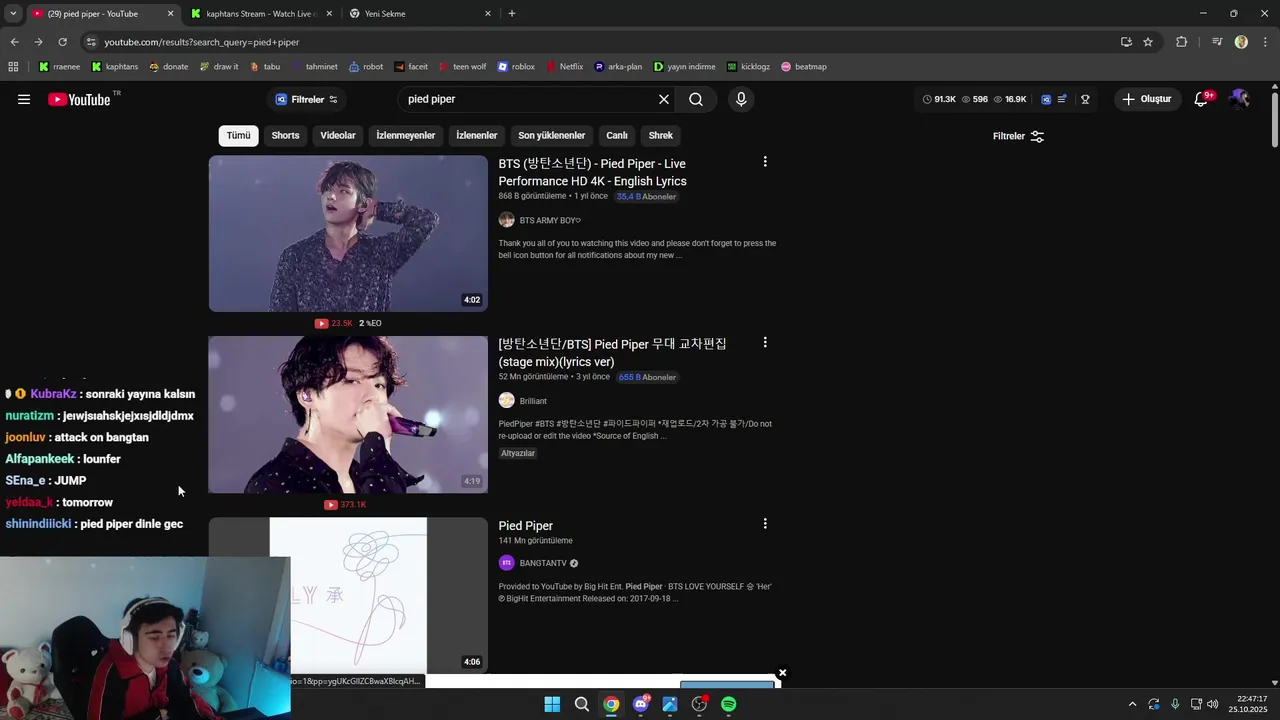Open the BANGTANTV channel link
Image resolution: width=1280 pixels, height=720 pixels.
(543, 563)
